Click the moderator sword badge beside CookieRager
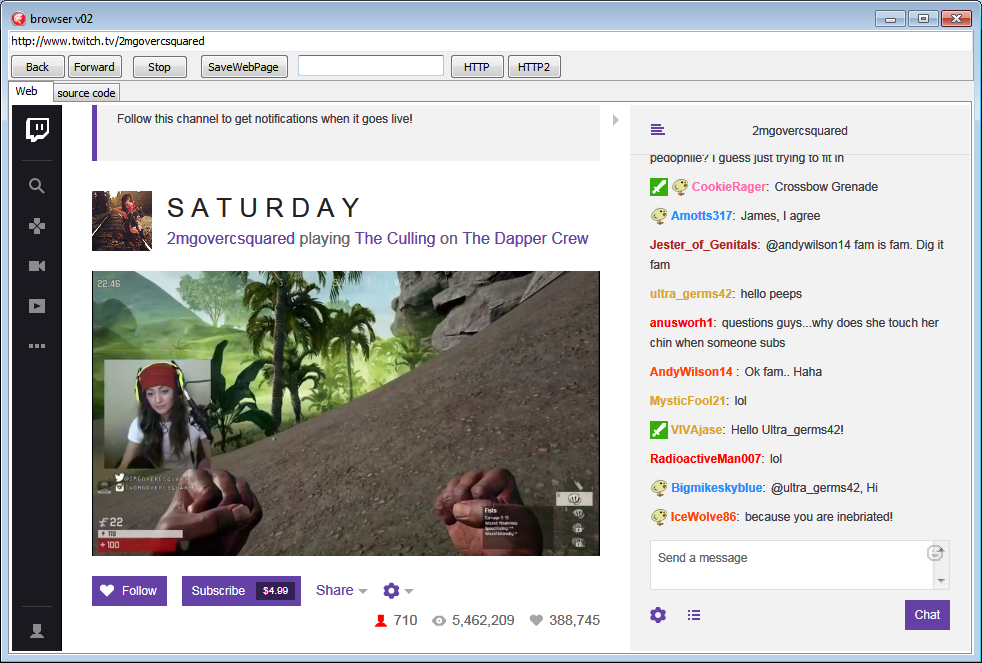This screenshot has width=982, height=663. (x=659, y=187)
